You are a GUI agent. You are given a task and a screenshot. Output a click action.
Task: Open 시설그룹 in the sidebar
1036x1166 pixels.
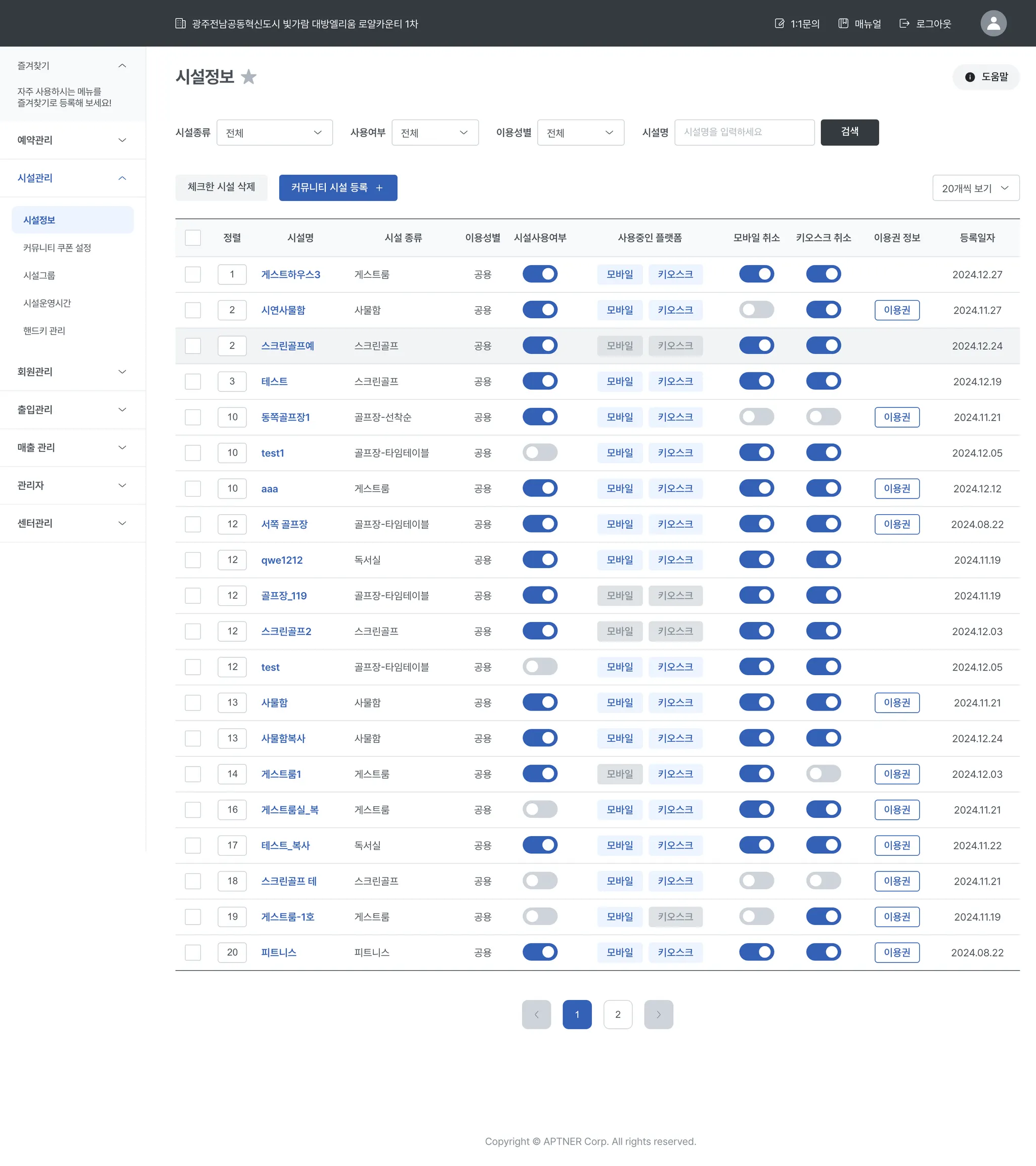[x=39, y=275]
